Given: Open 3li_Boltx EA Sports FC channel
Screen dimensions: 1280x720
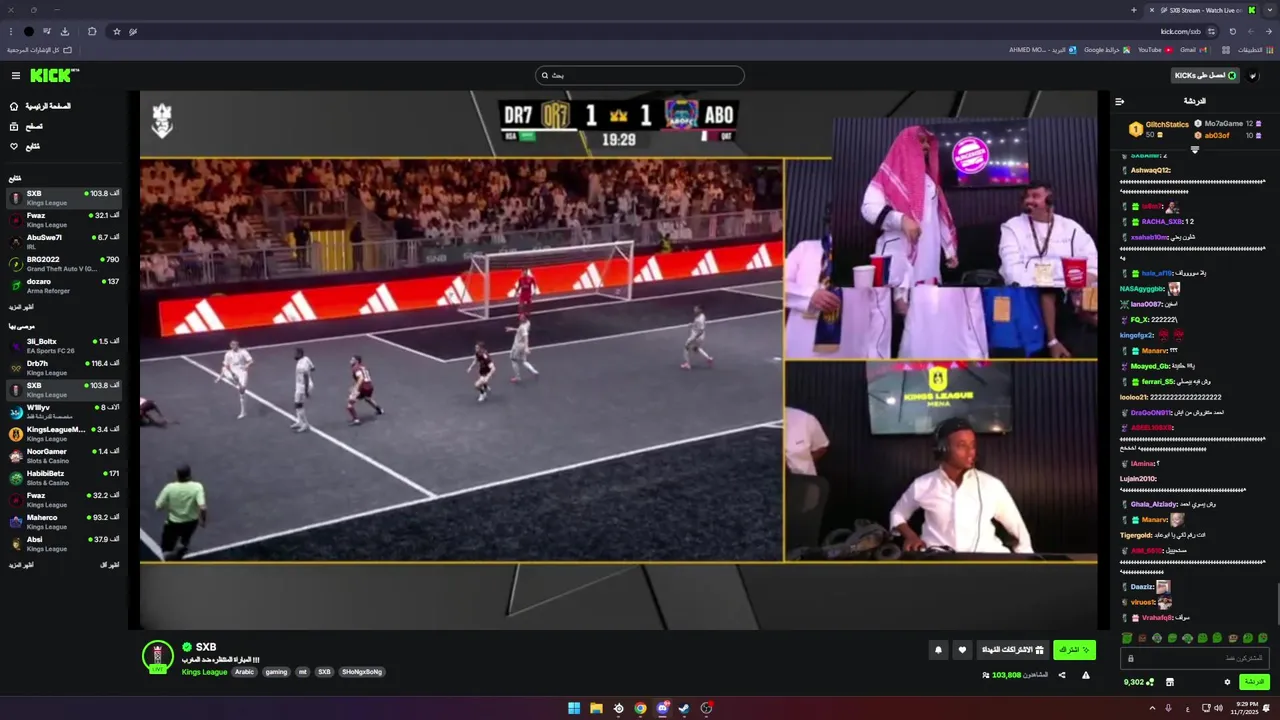Looking at the screenshot, I should 64,345.
